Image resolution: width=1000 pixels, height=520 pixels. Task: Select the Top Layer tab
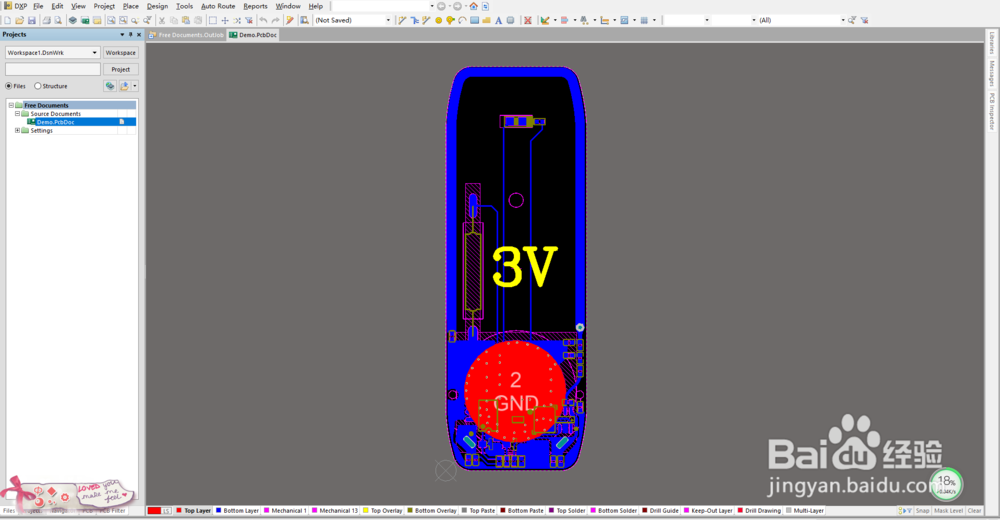[193, 510]
